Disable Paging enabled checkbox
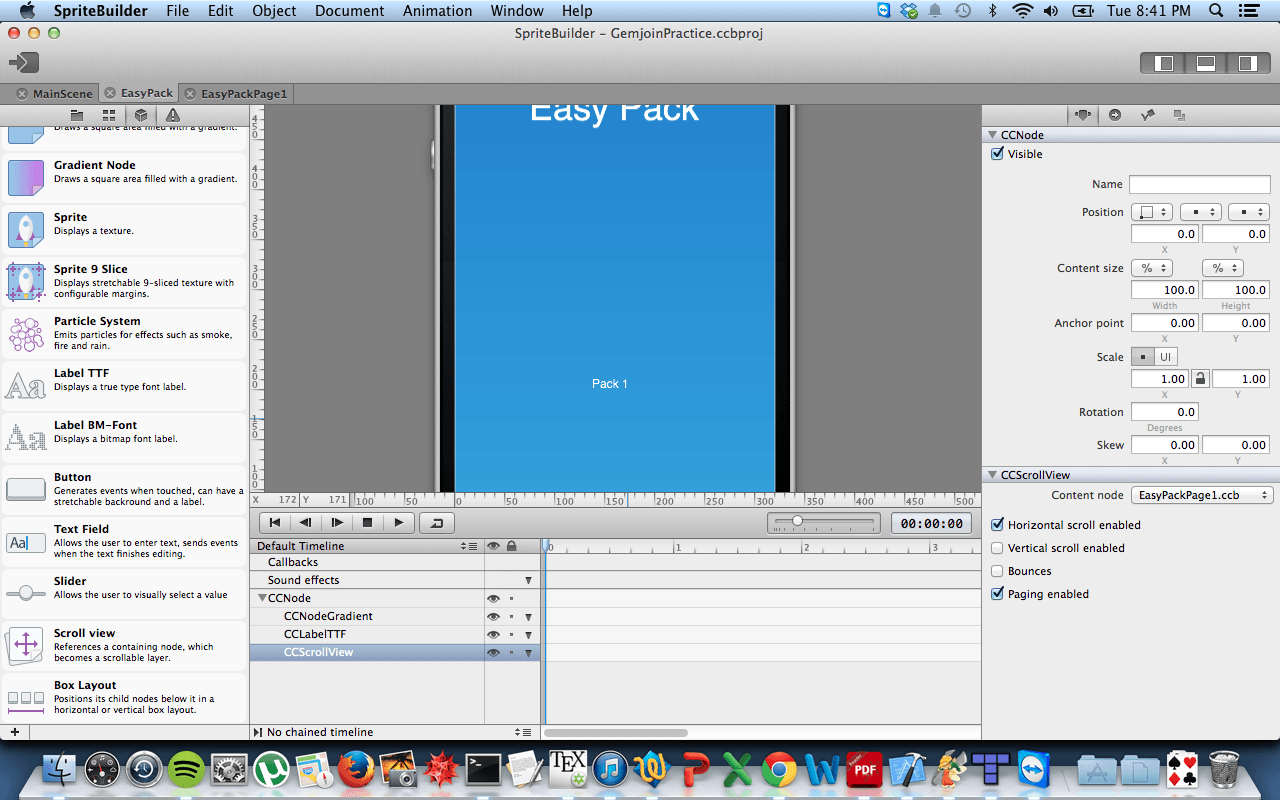This screenshot has width=1280, height=800. tap(997, 594)
